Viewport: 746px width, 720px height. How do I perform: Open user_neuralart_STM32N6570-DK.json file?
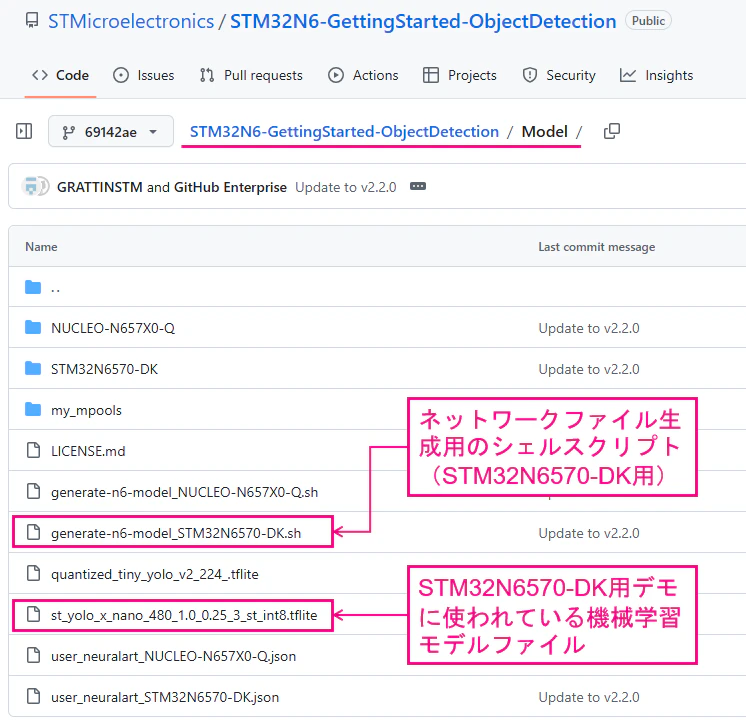click(x=165, y=697)
